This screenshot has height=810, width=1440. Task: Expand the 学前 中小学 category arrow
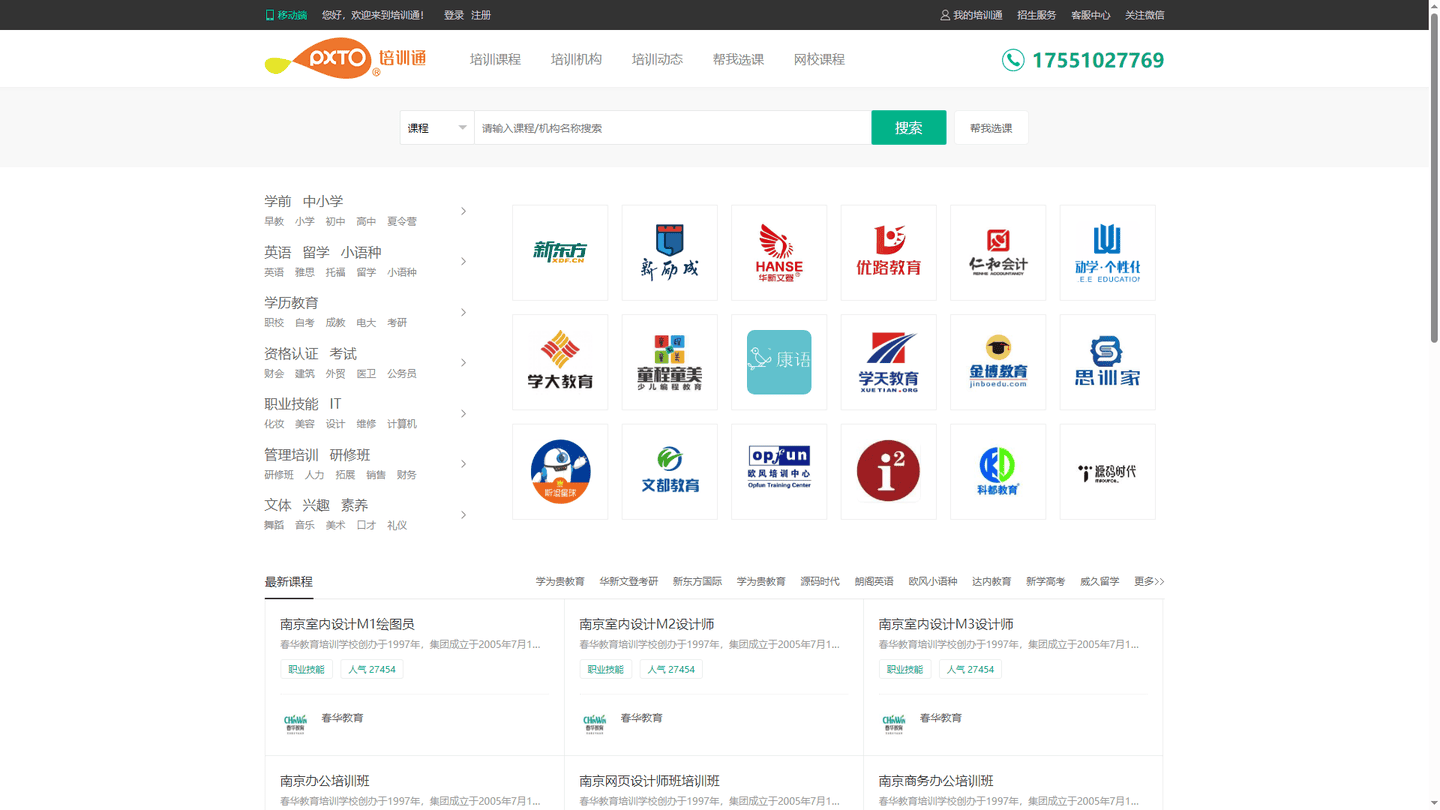click(463, 211)
